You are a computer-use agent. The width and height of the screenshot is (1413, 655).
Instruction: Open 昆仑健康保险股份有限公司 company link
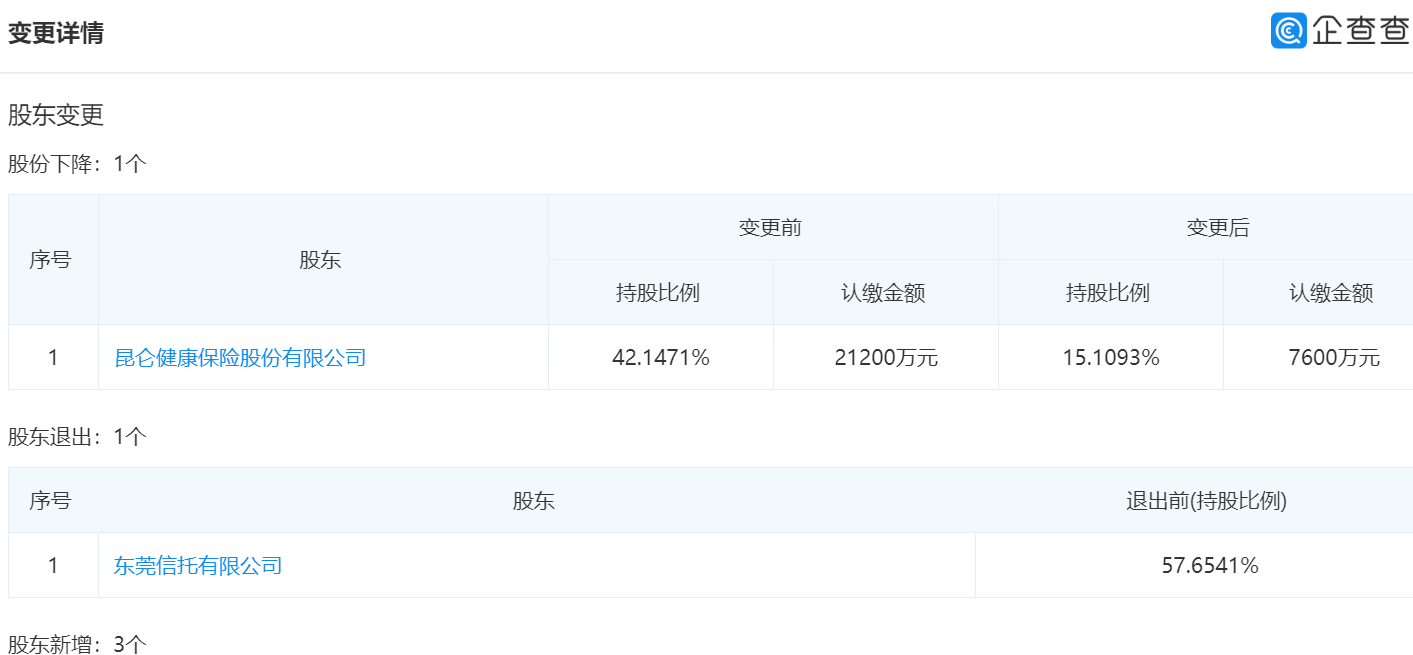[240, 357]
